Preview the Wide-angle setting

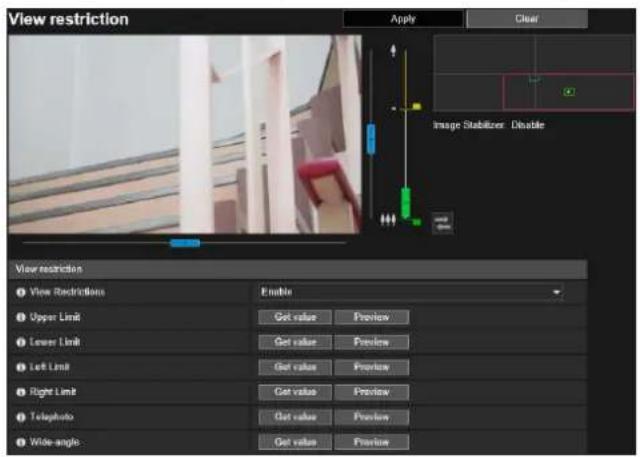(x=371, y=442)
